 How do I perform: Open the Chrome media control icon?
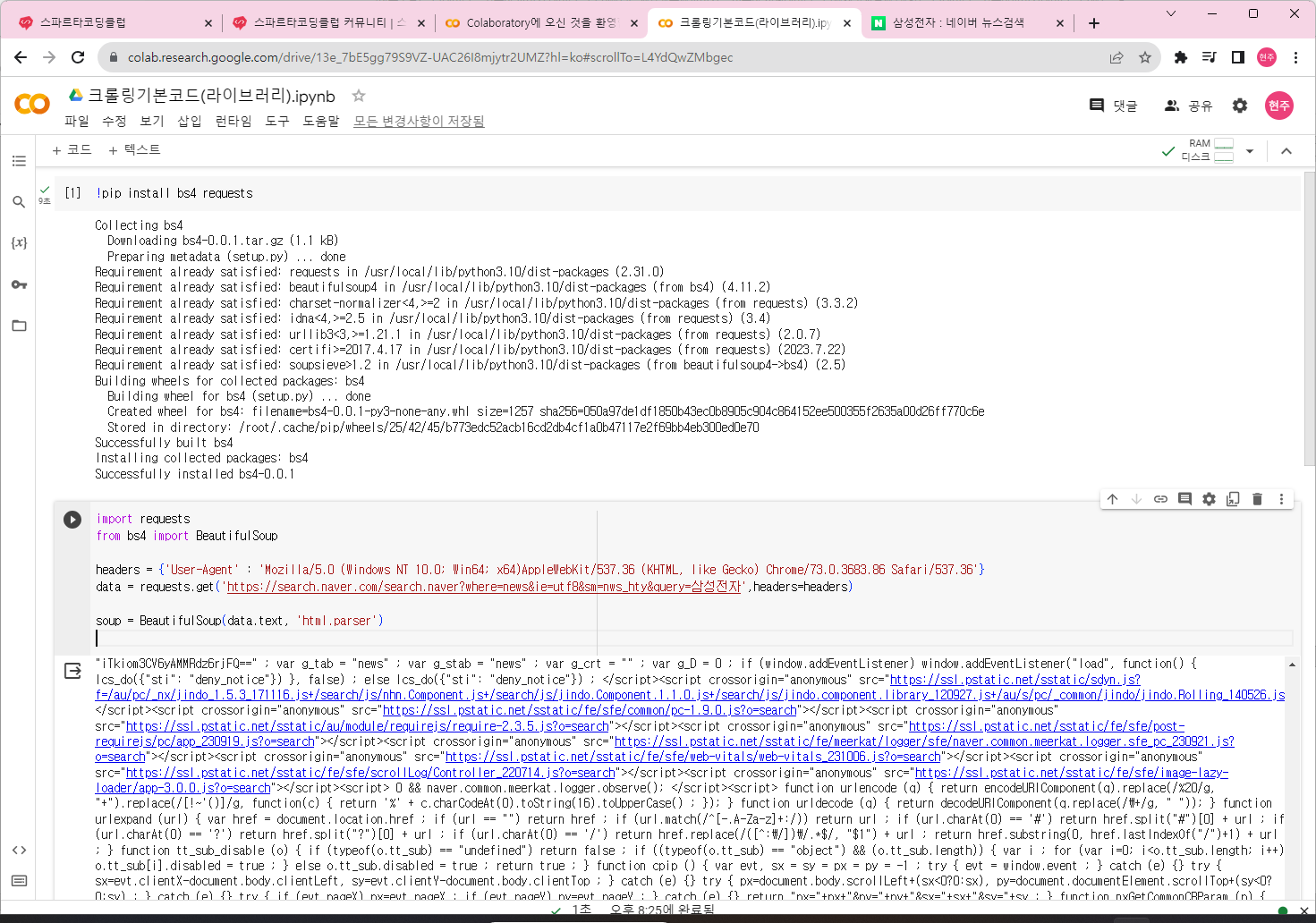(x=1210, y=57)
